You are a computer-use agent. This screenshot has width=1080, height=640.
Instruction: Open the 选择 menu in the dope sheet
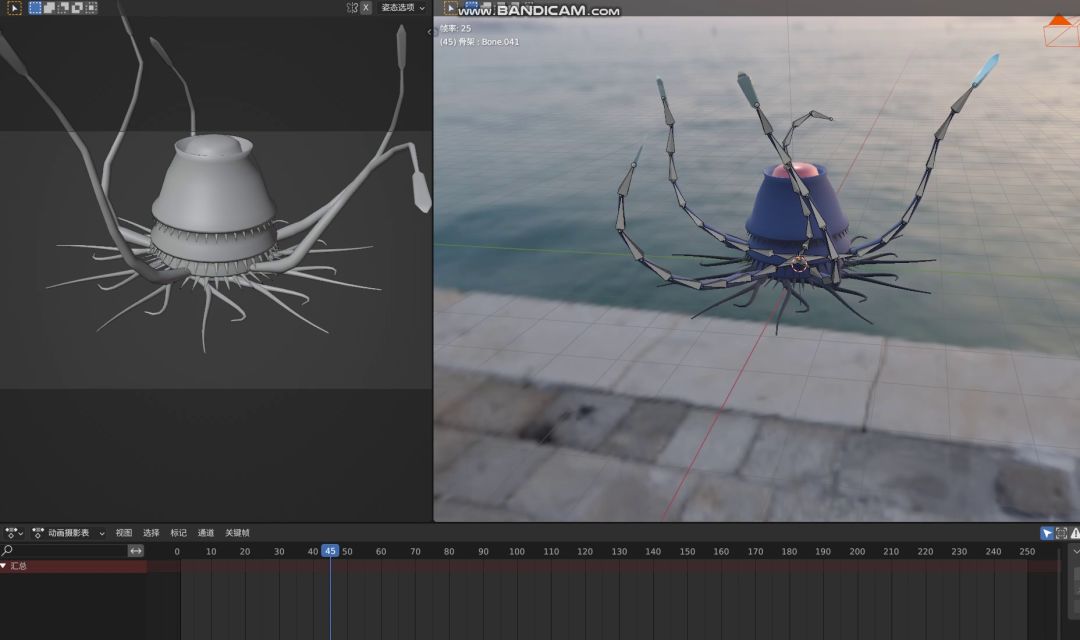(151, 533)
